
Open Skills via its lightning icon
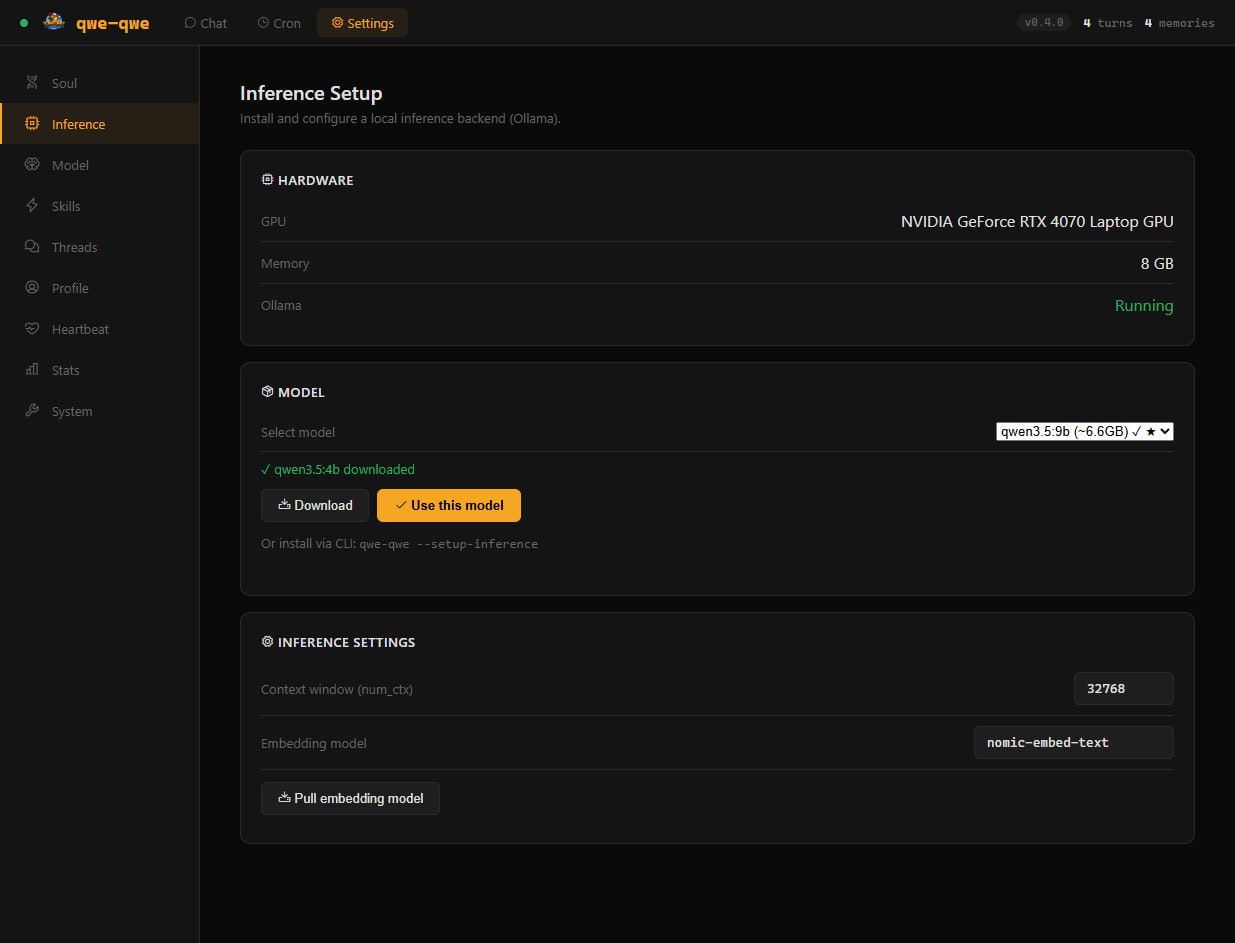pos(33,206)
